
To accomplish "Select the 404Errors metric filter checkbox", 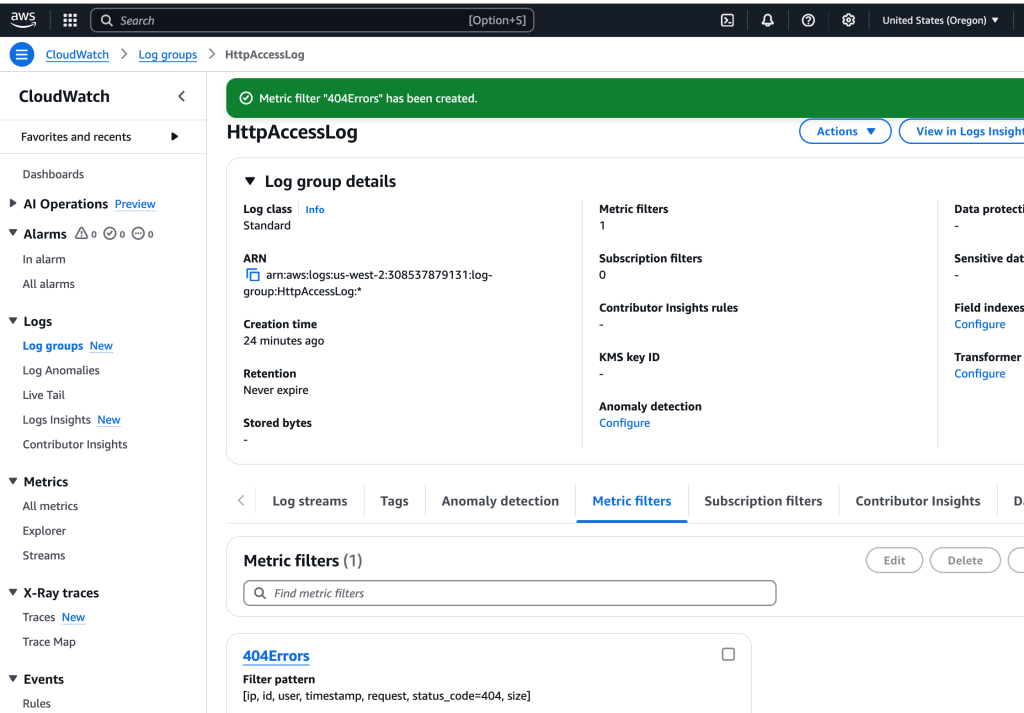I will point(728,654).
